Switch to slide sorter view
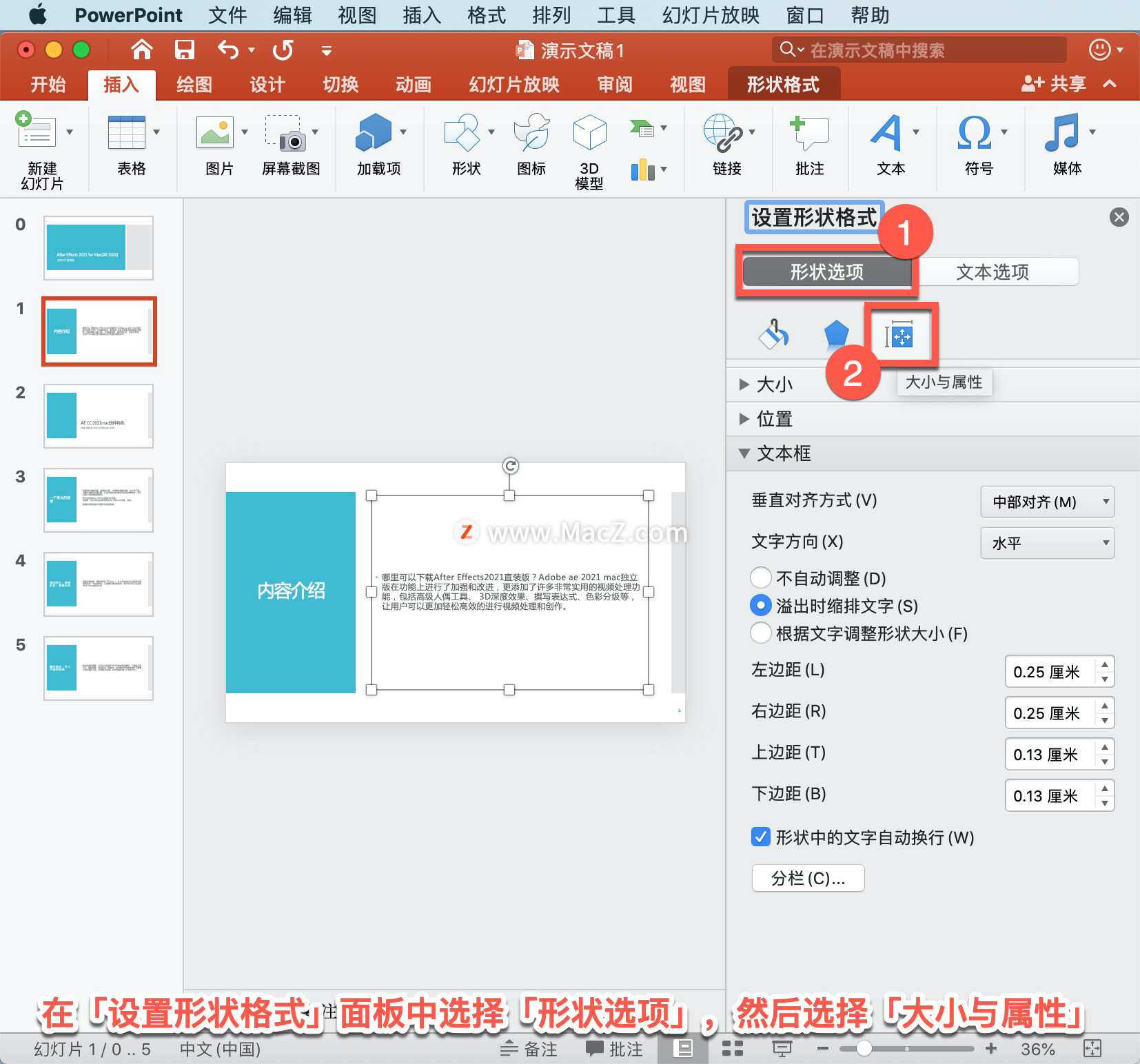The height and width of the screenshot is (1064, 1140). (x=732, y=1049)
